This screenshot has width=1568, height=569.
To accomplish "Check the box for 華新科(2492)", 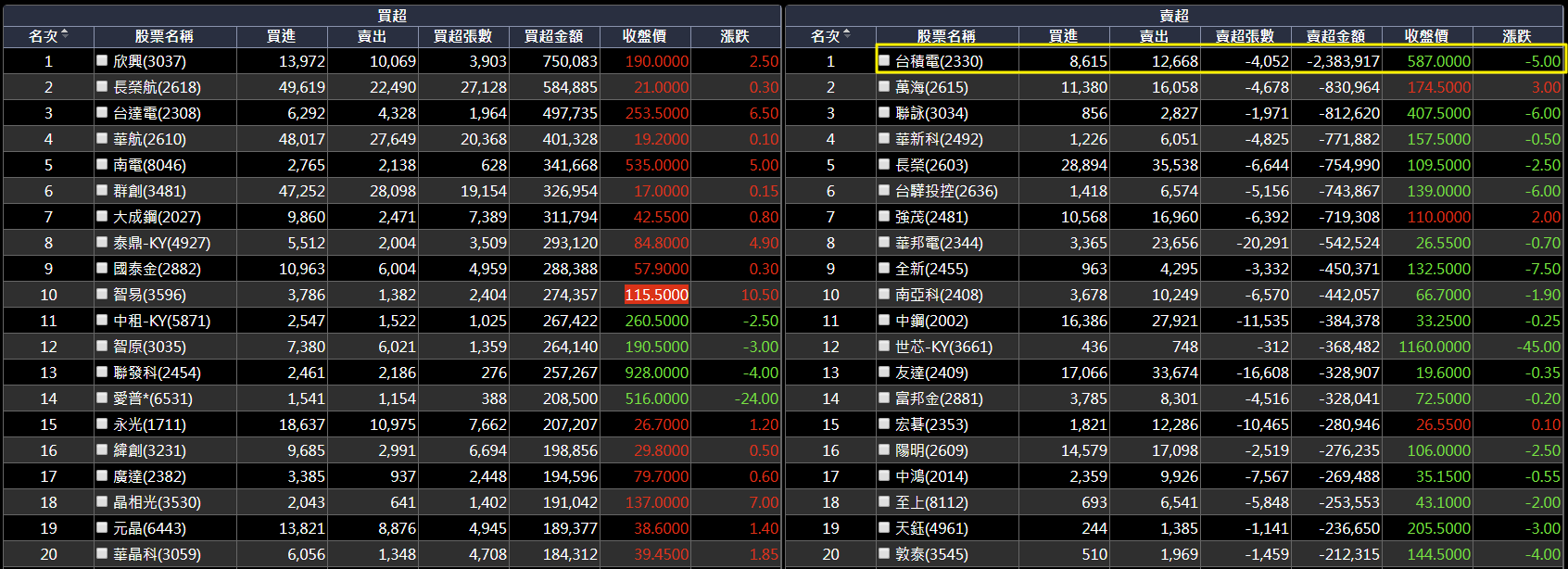I will click(884, 138).
